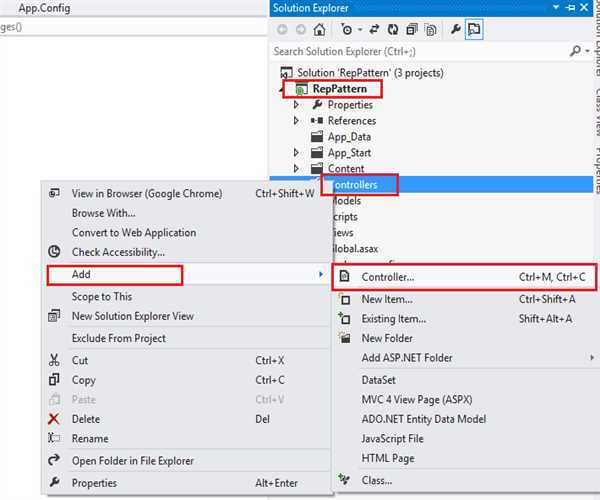Select the RepPattern project node
Screen dimensions: 600x500
[339, 89]
